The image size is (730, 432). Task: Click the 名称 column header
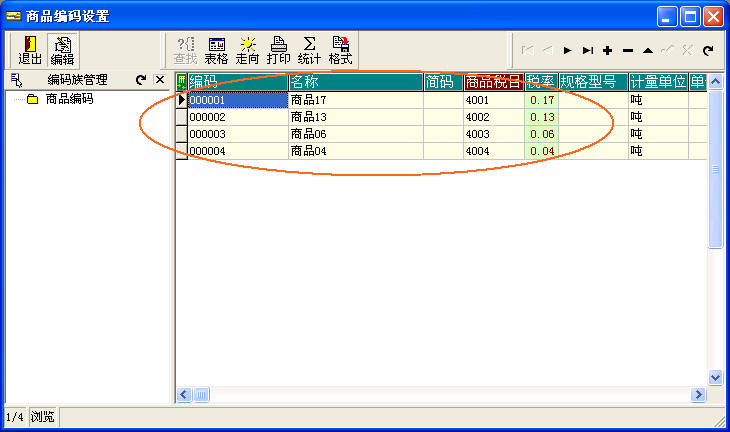point(356,82)
